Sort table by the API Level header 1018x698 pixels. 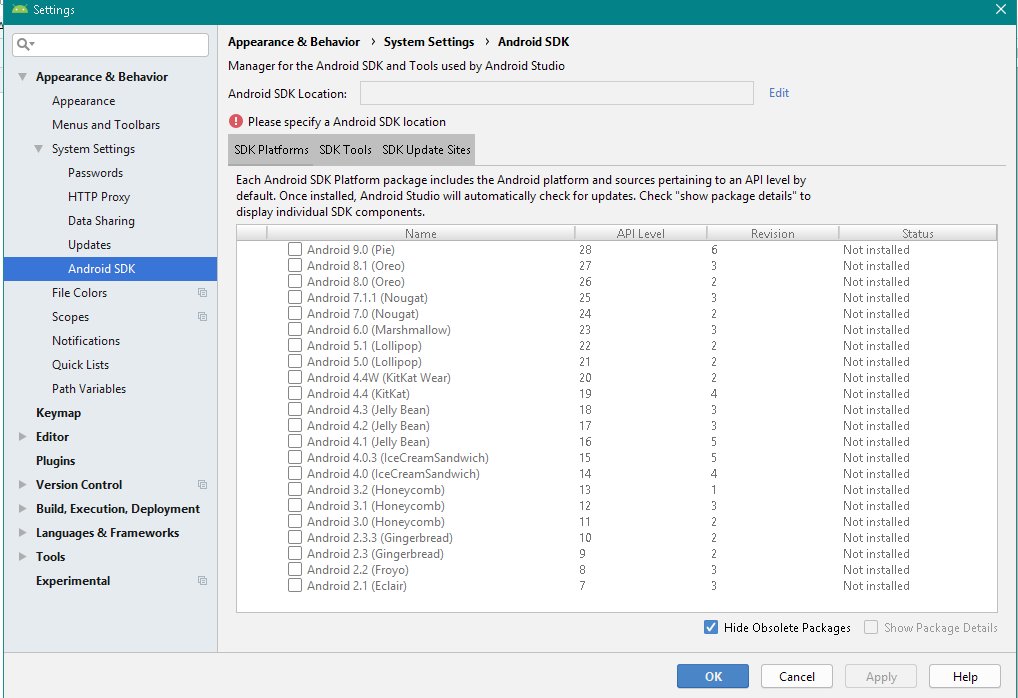640,233
